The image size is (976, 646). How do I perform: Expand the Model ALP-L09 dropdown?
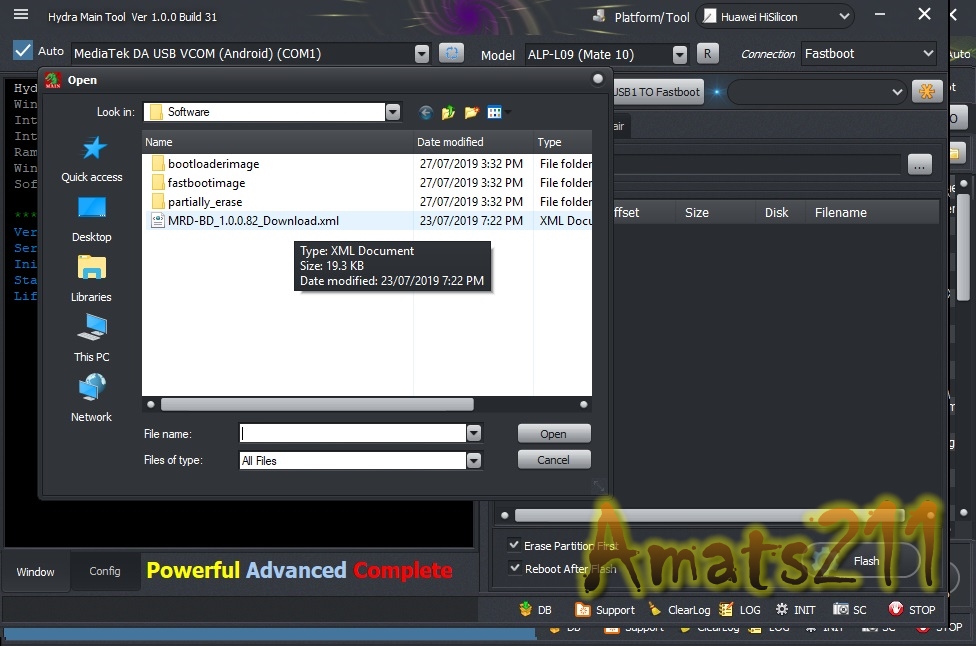[680, 55]
